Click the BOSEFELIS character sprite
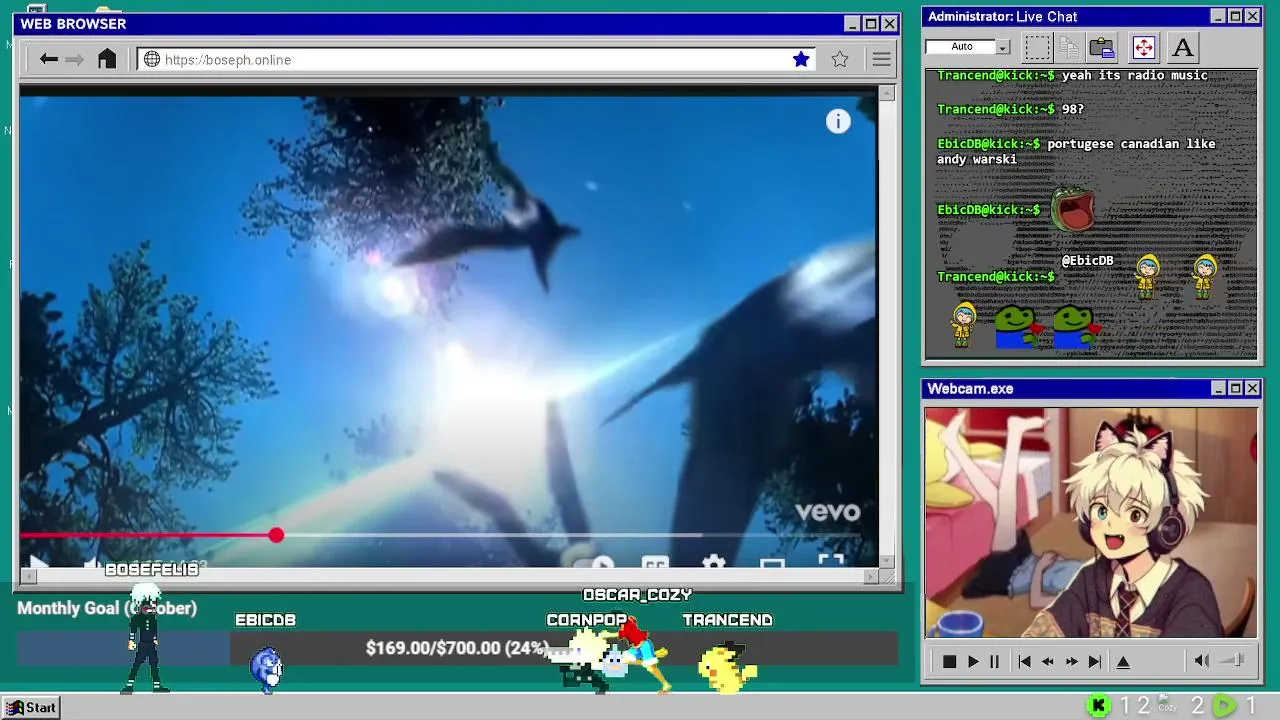1280x720 pixels. point(146,638)
